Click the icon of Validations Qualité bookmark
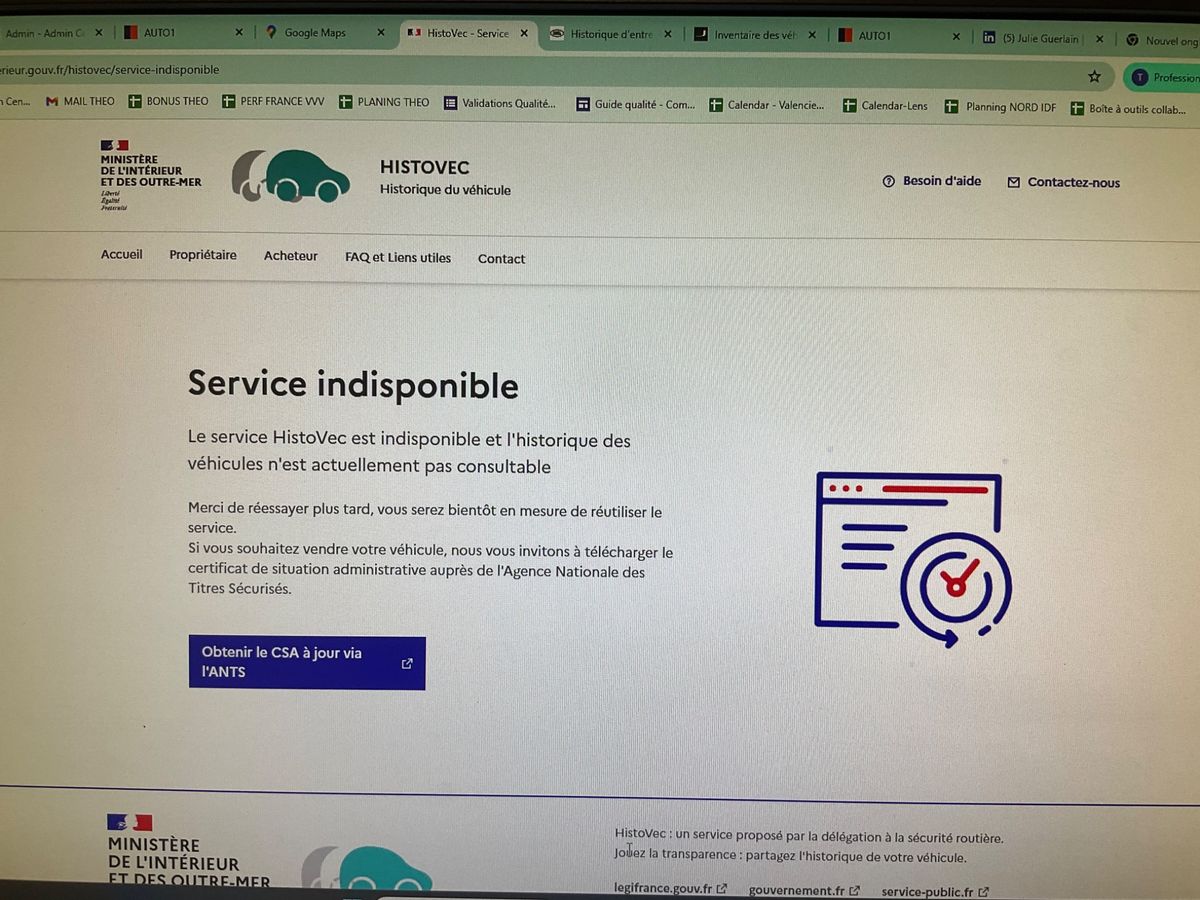The image size is (1200, 900). pos(450,103)
